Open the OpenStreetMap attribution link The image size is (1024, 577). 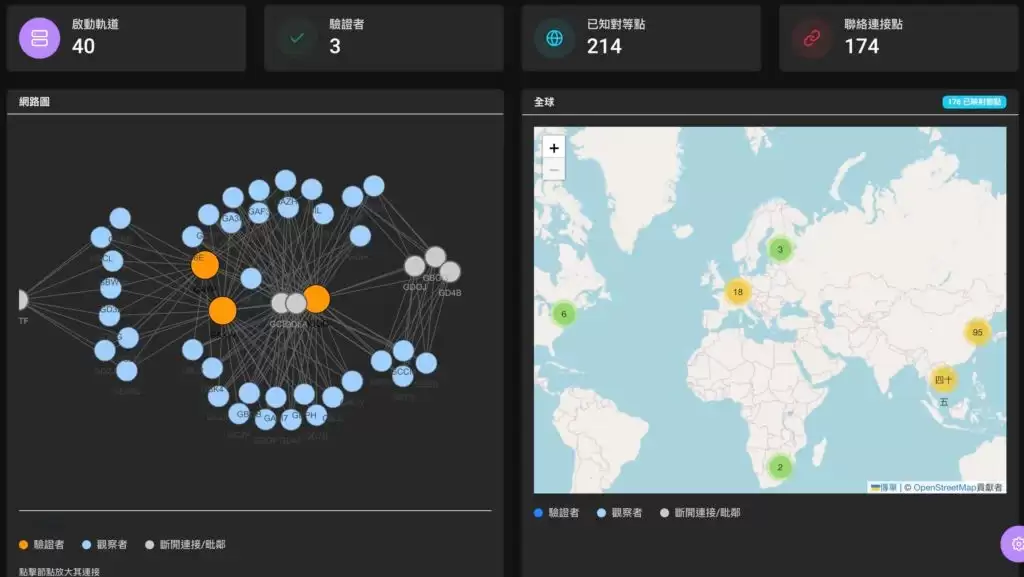944,487
